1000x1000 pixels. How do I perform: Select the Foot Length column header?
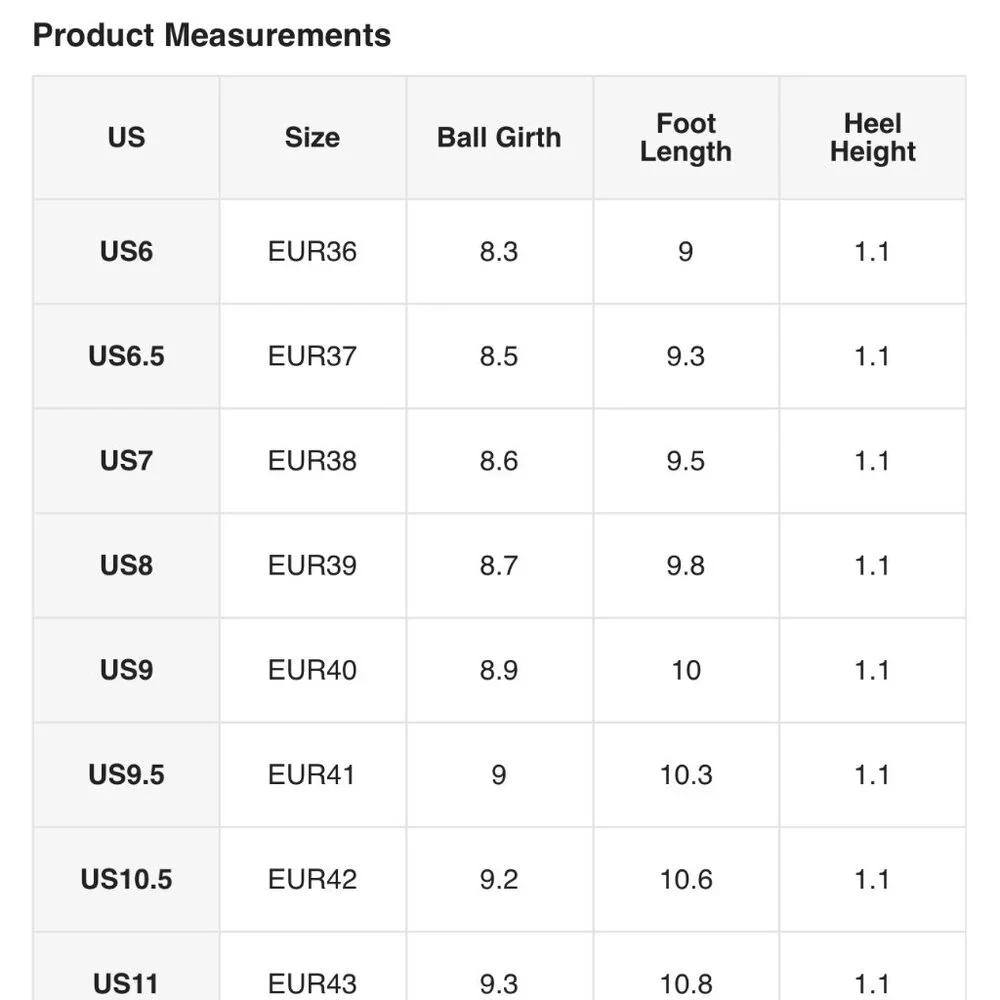pos(686,138)
